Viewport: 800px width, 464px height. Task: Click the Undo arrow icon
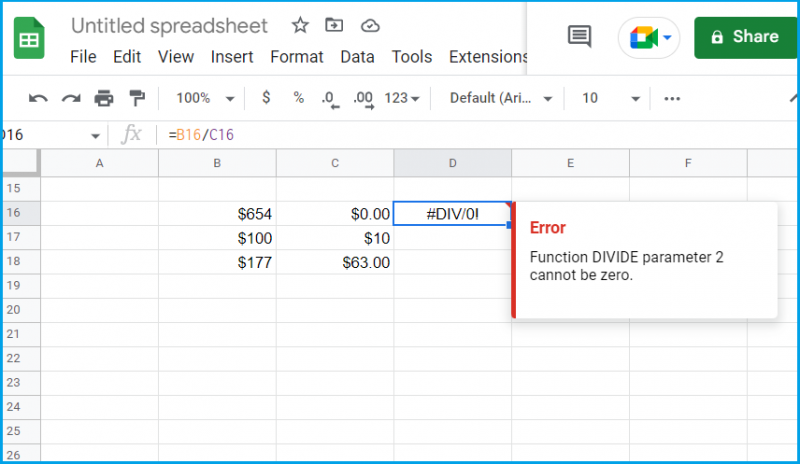click(38, 98)
